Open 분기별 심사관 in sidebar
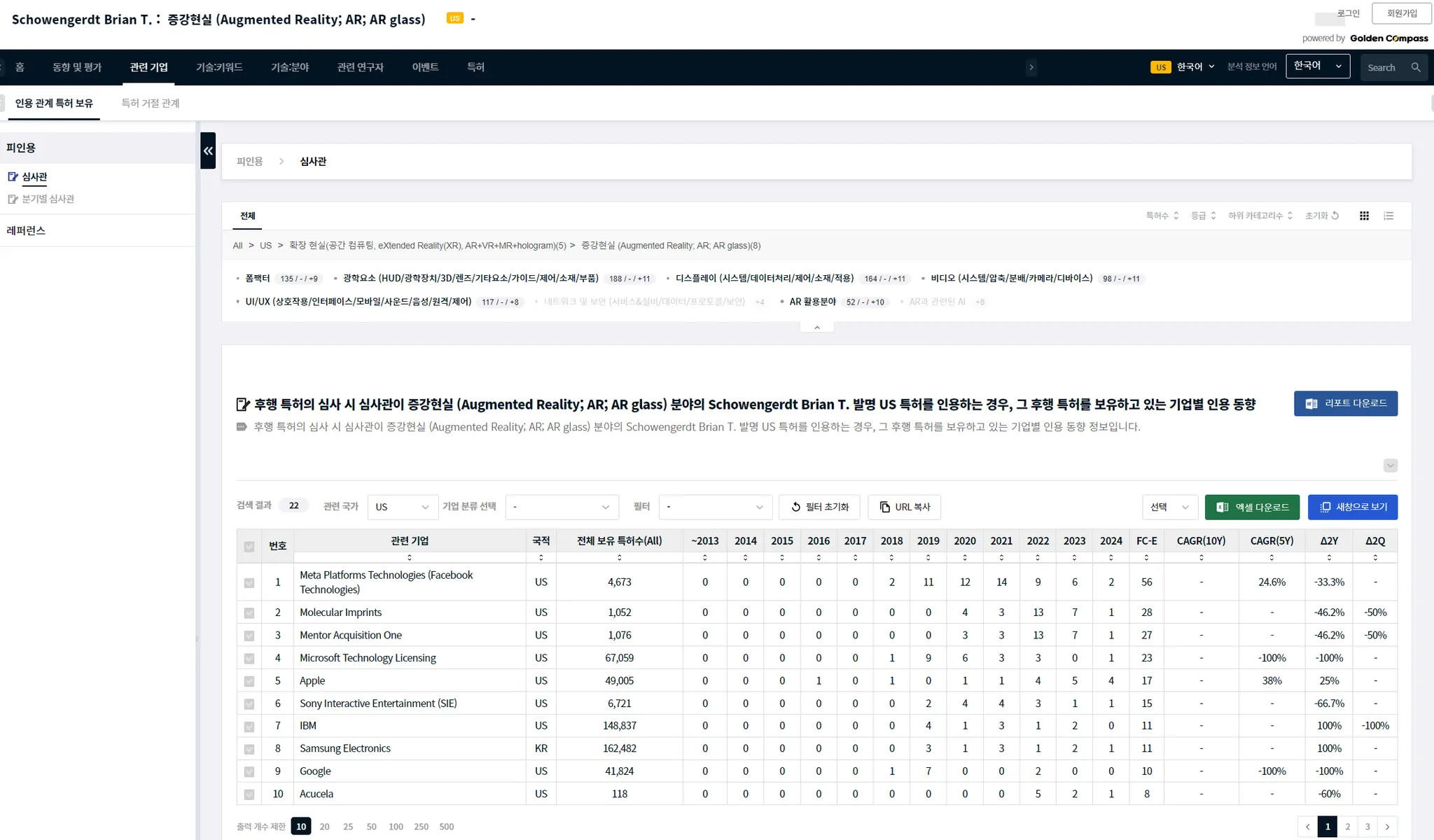The height and width of the screenshot is (840, 1434). coord(48,199)
